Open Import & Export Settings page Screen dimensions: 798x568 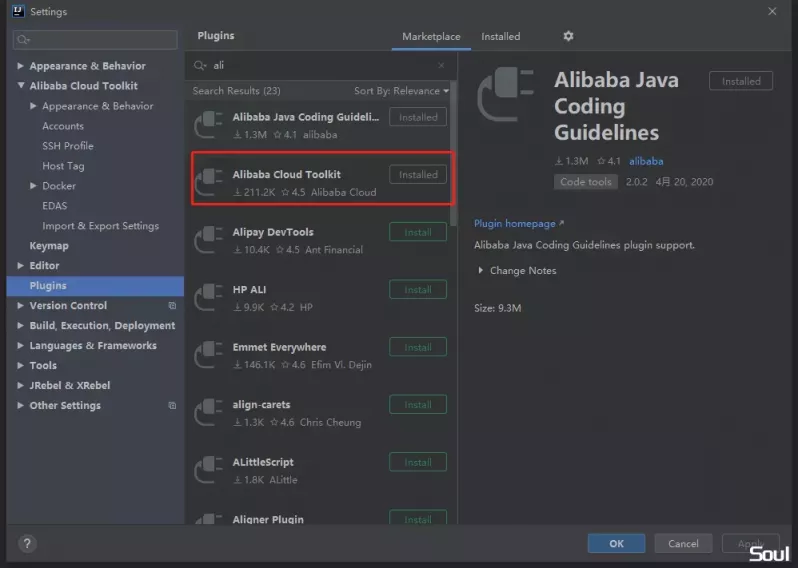click(100, 225)
